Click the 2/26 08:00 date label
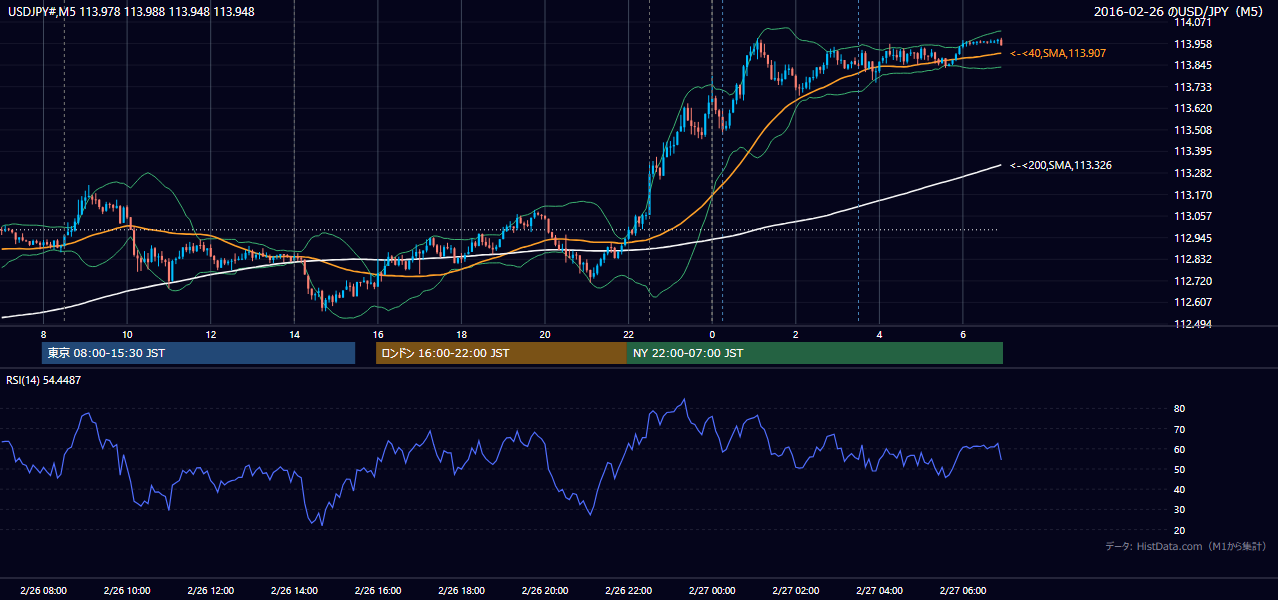This screenshot has width=1278, height=600. pyautogui.click(x=43, y=591)
